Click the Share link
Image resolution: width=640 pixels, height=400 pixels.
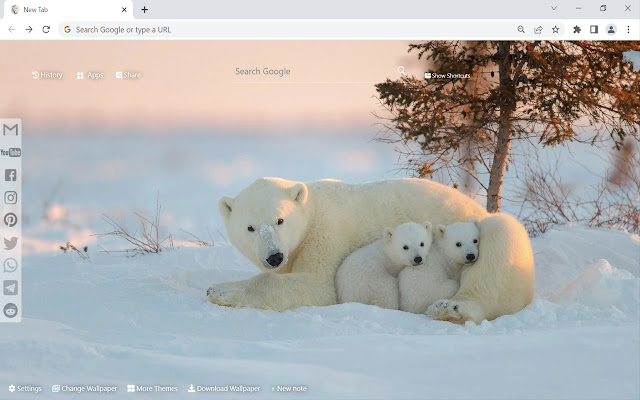tap(128, 75)
